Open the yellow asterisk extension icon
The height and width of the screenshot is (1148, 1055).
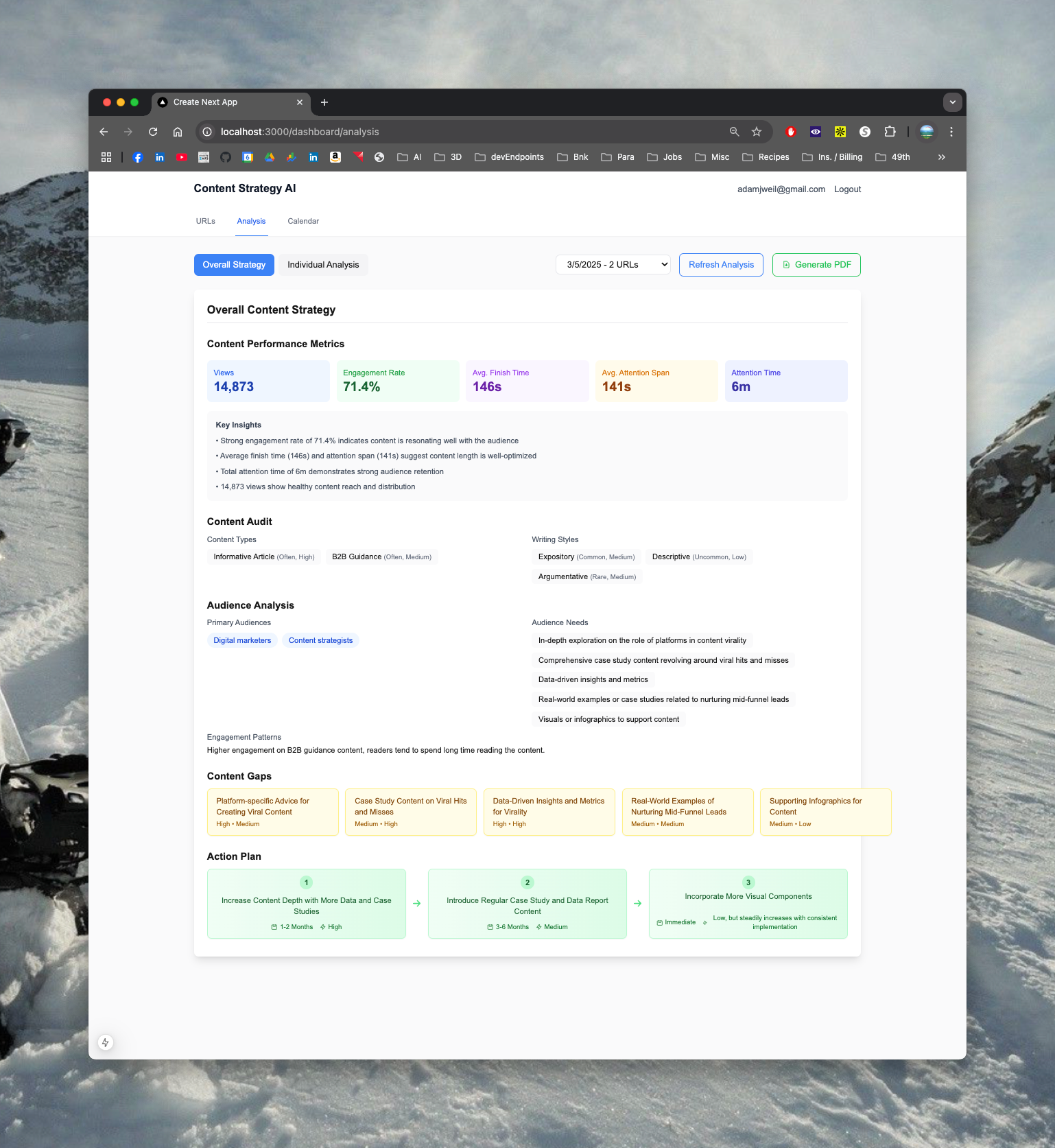(840, 132)
